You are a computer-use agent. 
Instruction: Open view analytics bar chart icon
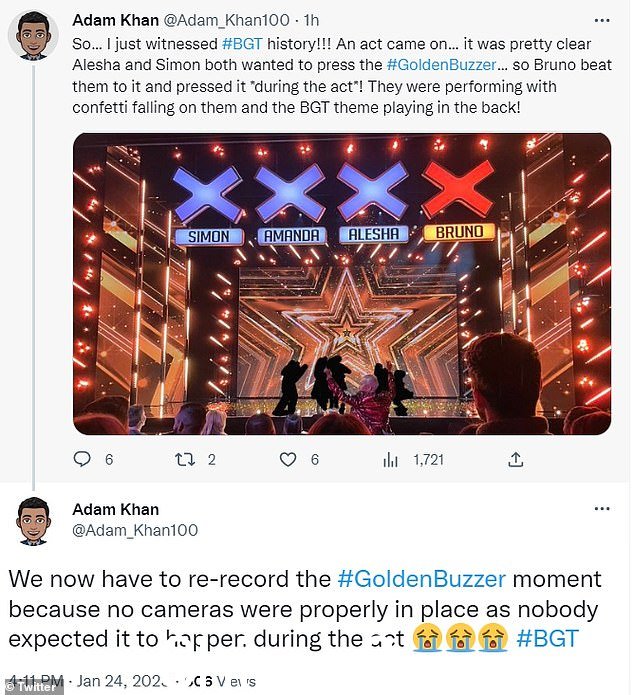click(x=391, y=460)
